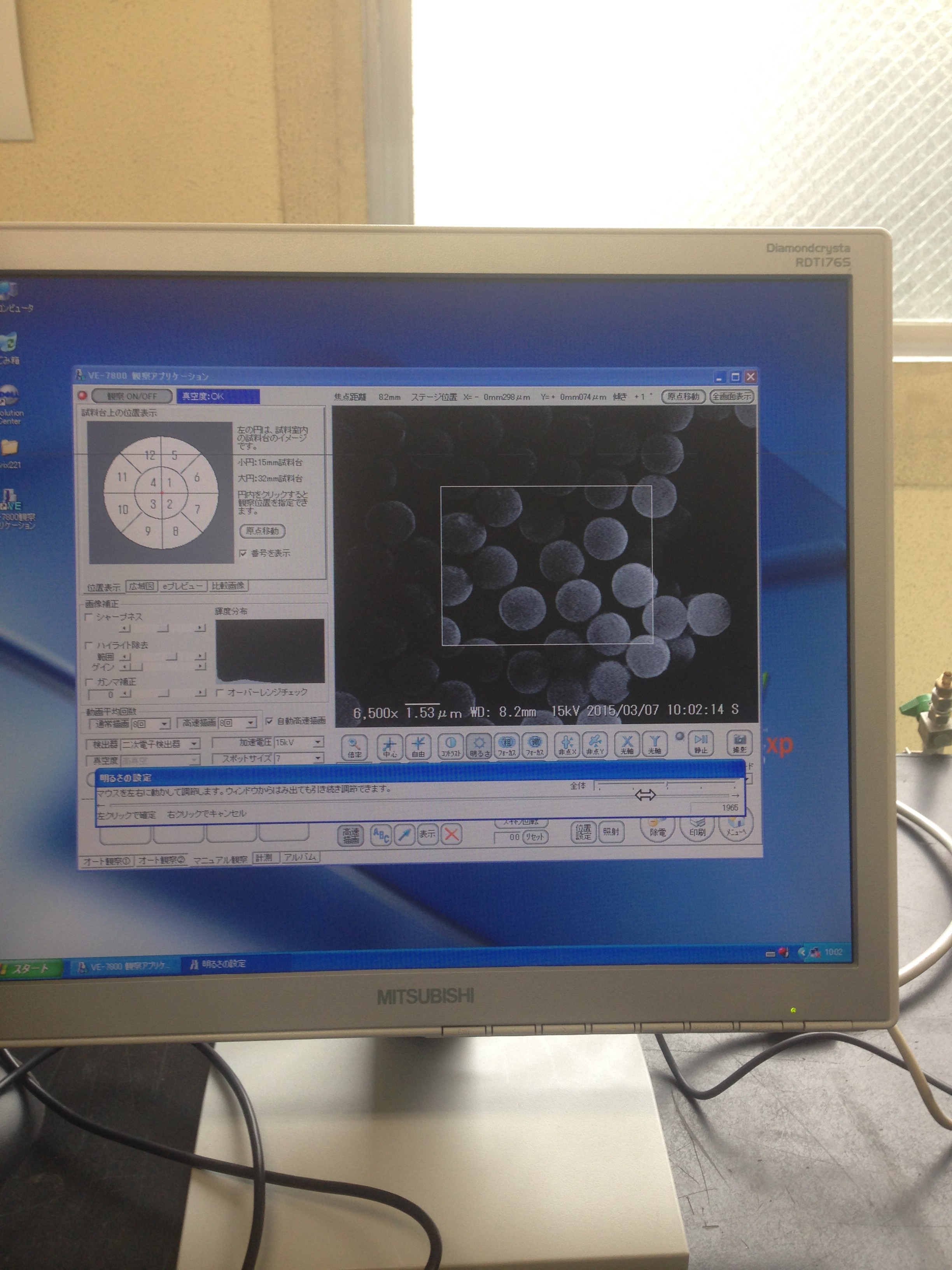Open the 通常描画 count dropdown
The height and width of the screenshot is (1270, 952).
[164, 723]
